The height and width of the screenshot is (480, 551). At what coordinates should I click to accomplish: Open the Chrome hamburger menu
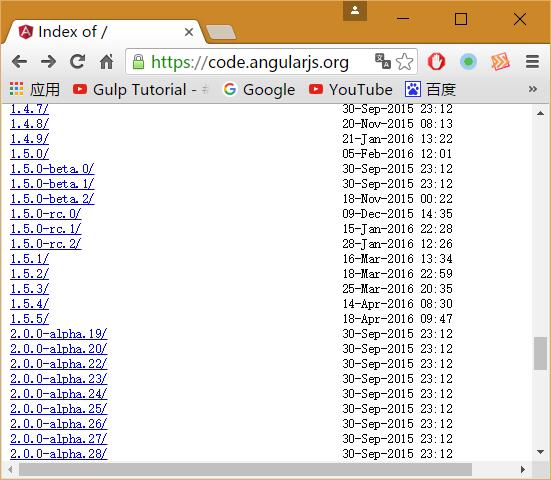coord(532,62)
